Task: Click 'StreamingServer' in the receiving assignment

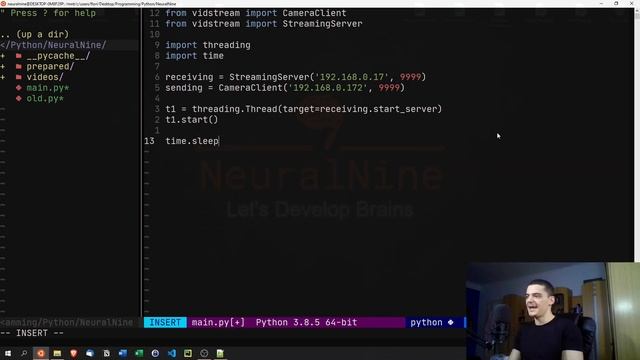Action: pos(269,77)
